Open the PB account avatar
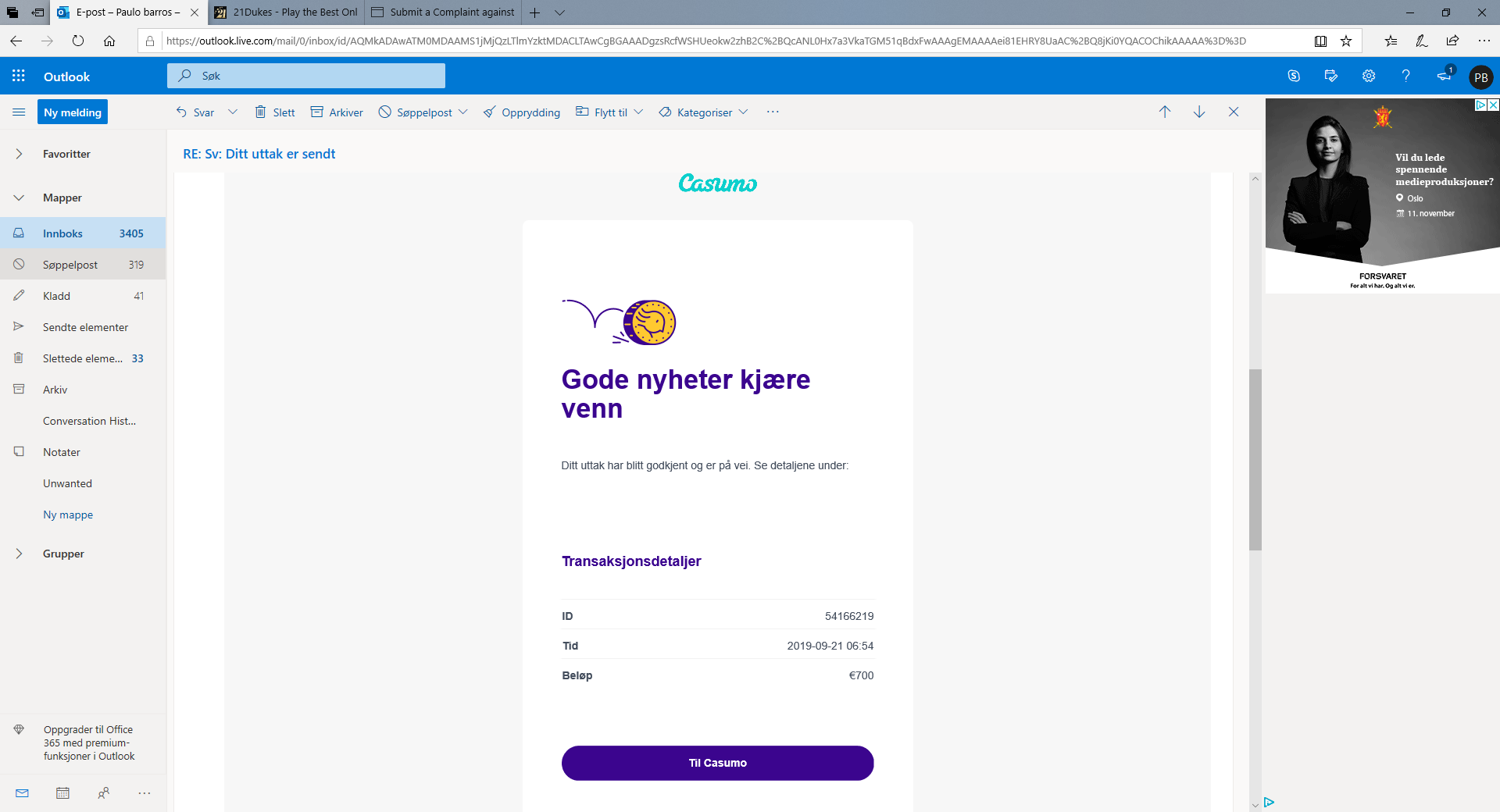This screenshot has width=1500, height=812. pos(1480,77)
